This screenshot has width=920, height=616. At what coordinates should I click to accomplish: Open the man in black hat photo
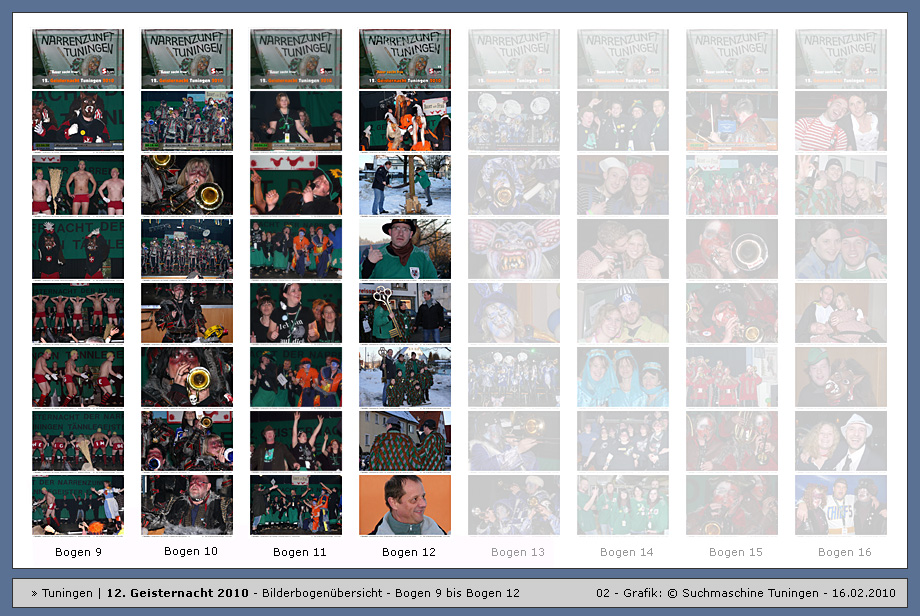pos(404,249)
